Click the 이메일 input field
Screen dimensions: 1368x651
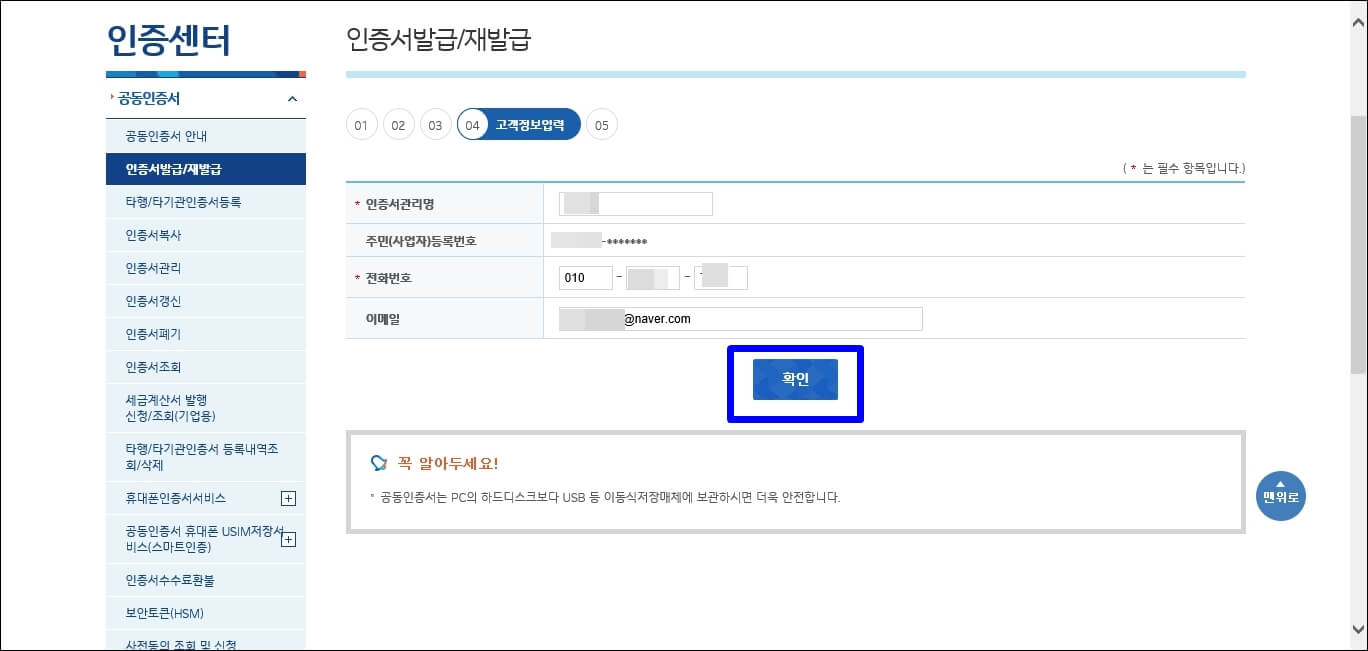pos(741,319)
